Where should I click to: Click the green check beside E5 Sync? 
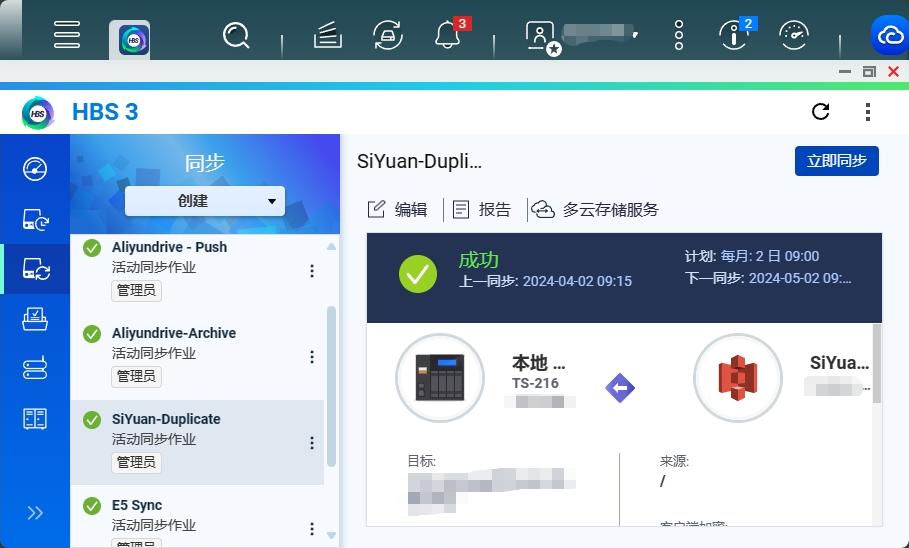tap(92, 506)
